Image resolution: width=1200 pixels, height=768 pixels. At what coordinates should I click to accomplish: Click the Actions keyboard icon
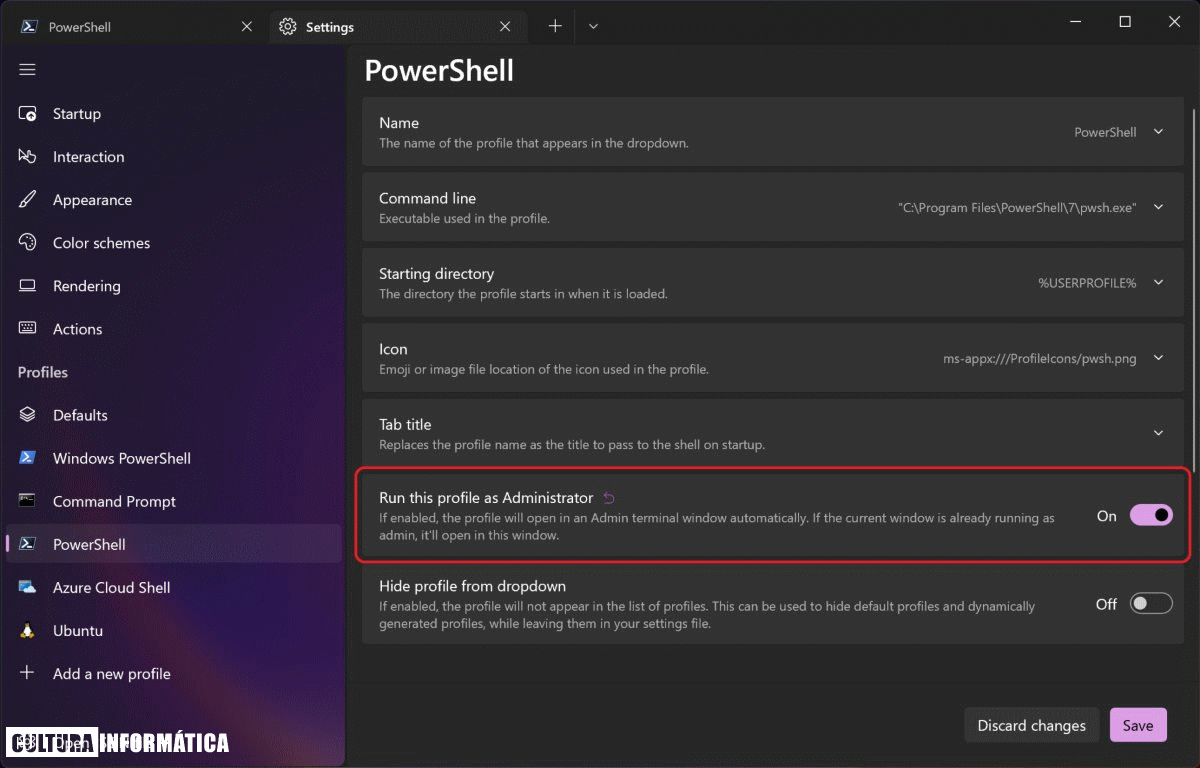coord(28,329)
